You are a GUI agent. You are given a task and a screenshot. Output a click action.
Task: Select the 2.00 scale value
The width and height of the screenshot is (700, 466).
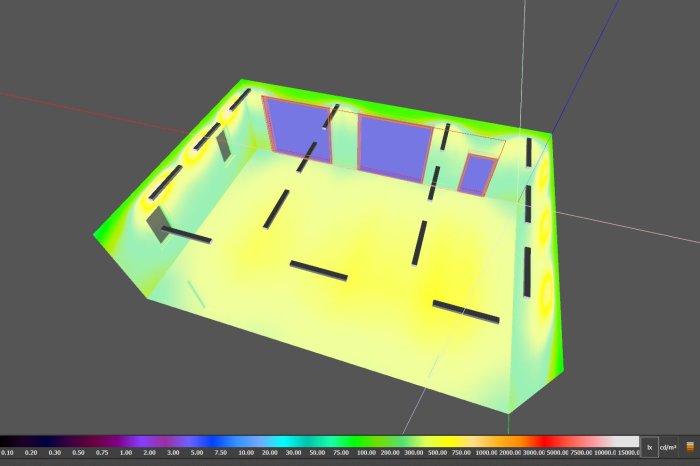150,453
